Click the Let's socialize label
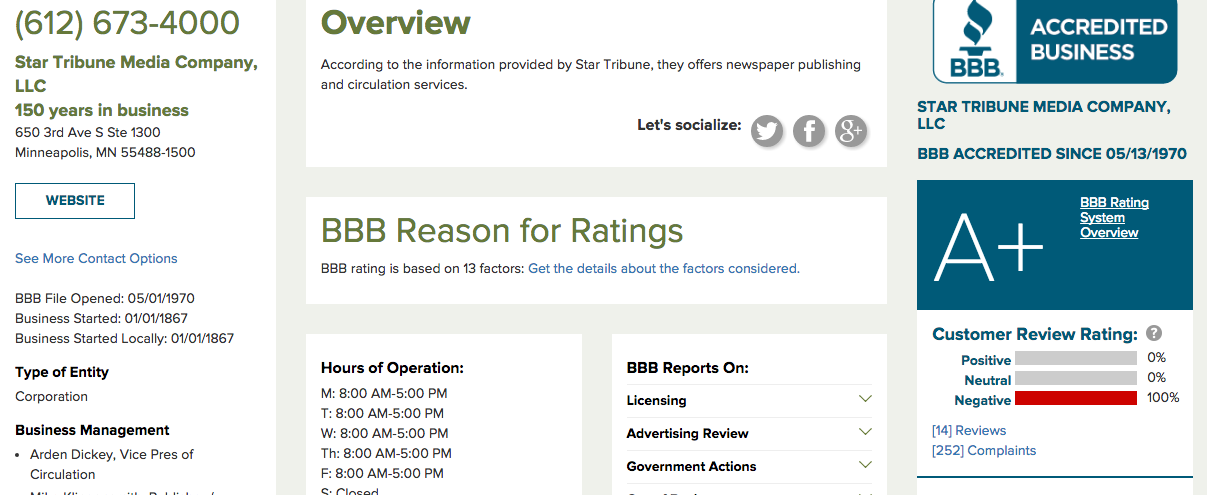The height and width of the screenshot is (495, 1207). 689,125
